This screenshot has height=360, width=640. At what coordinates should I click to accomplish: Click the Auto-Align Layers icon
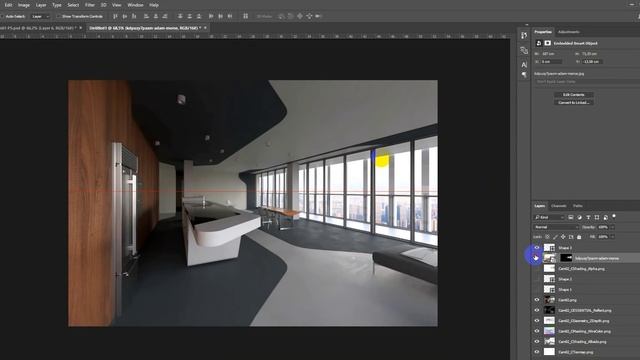[x=245, y=16]
